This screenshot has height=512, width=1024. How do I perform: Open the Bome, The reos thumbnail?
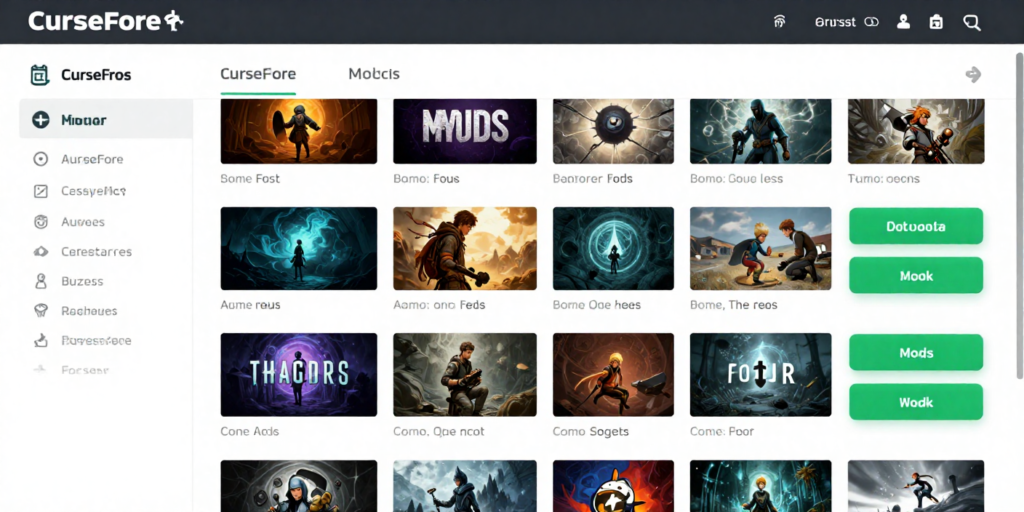pos(760,248)
